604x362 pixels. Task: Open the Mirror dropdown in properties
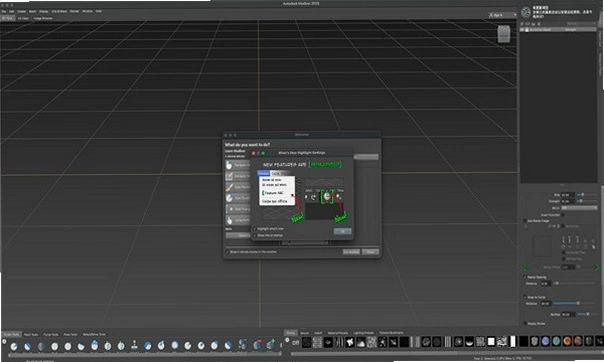[x=579, y=208]
